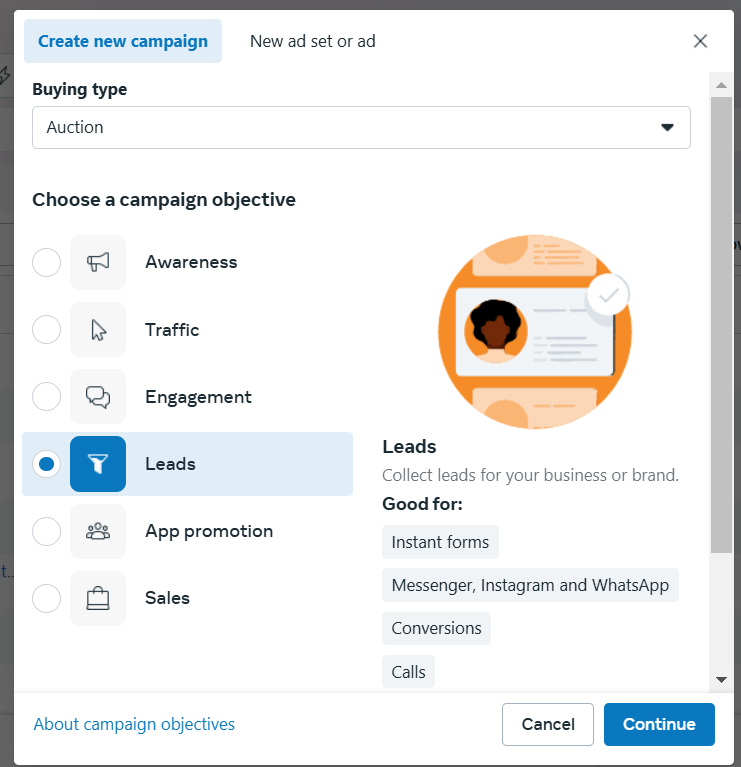
Task: Click the Traffic cursor icon
Action: [x=98, y=330]
